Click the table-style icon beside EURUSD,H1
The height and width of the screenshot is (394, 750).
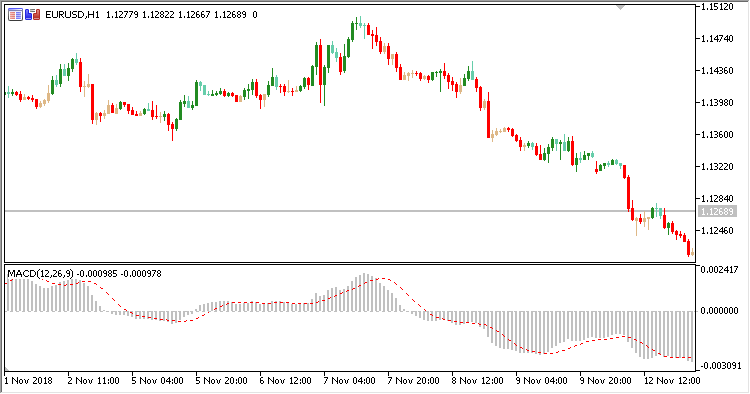click(x=15, y=15)
